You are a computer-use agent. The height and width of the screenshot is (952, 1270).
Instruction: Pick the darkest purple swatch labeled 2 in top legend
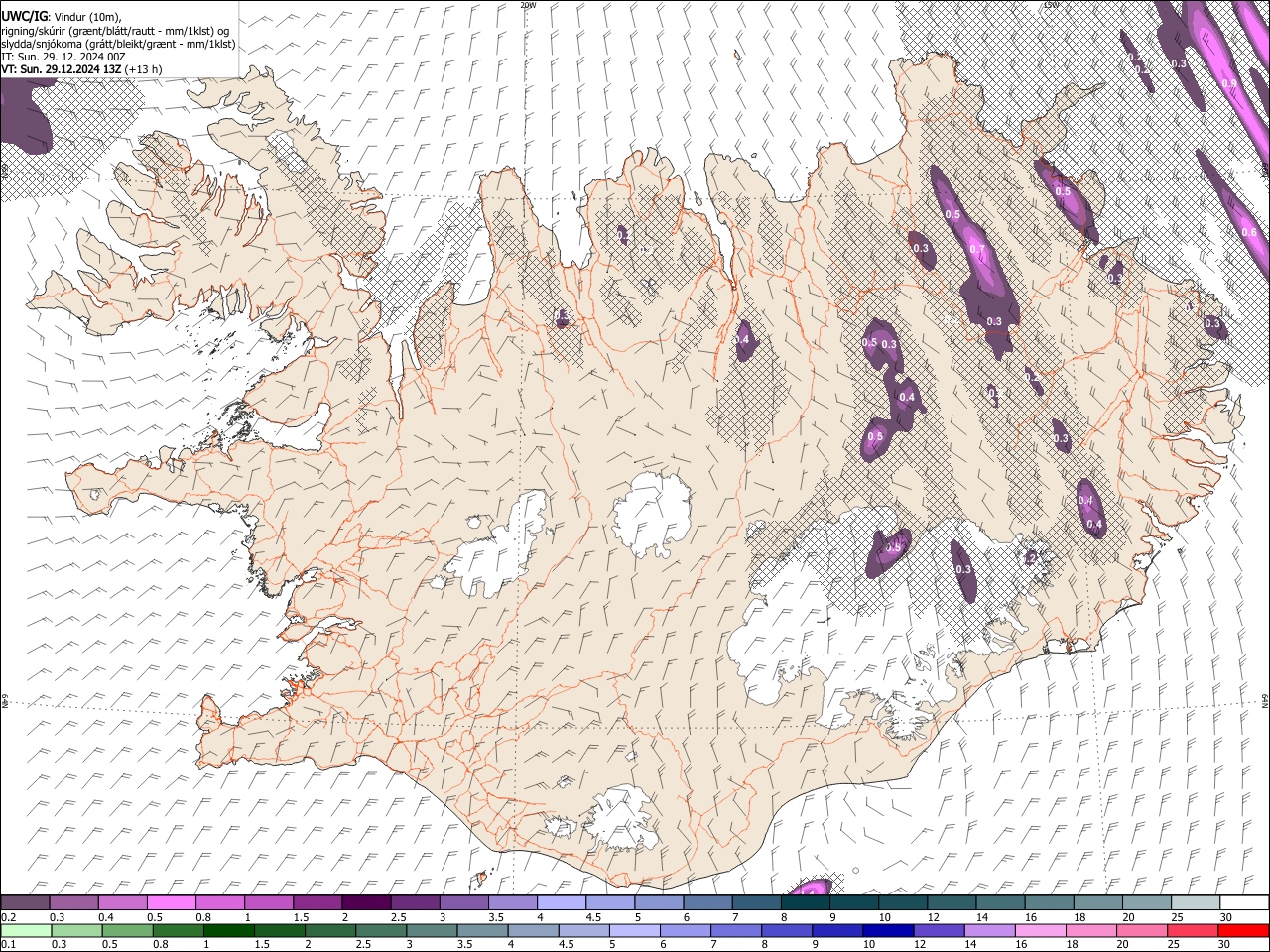(365, 903)
